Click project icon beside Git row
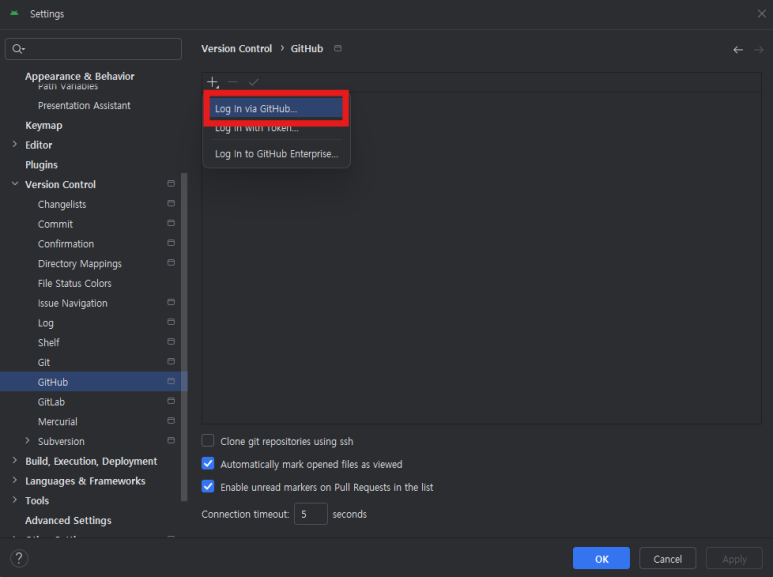773x577 pixels. click(171, 361)
